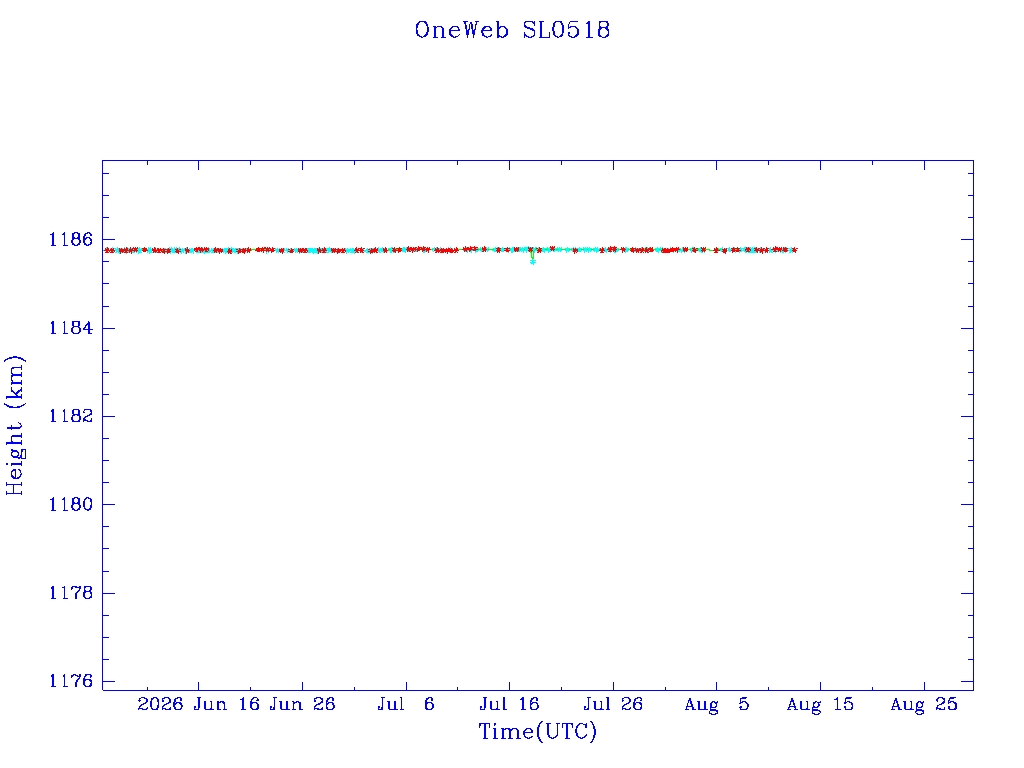Click the OneWeb SL0518 chart title
This screenshot has width=1024, height=768.
(x=512, y=30)
